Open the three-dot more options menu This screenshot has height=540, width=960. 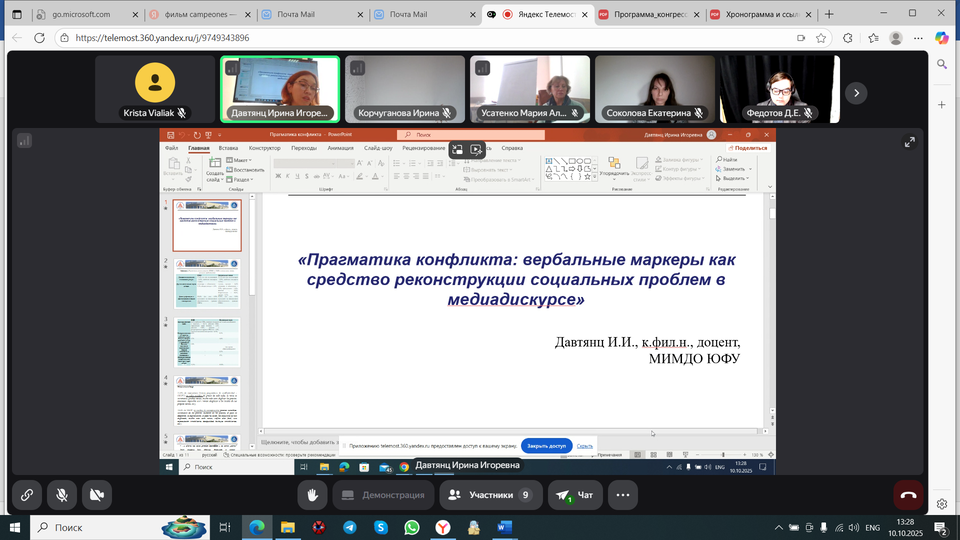click(x=623, y=494)
